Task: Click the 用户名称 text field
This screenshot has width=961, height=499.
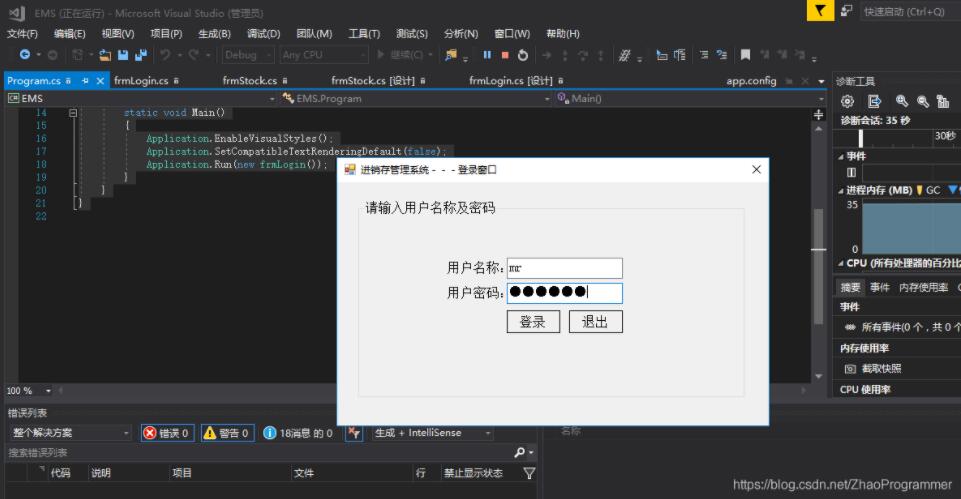Action: pyautogui.click(x=564, y=268)
